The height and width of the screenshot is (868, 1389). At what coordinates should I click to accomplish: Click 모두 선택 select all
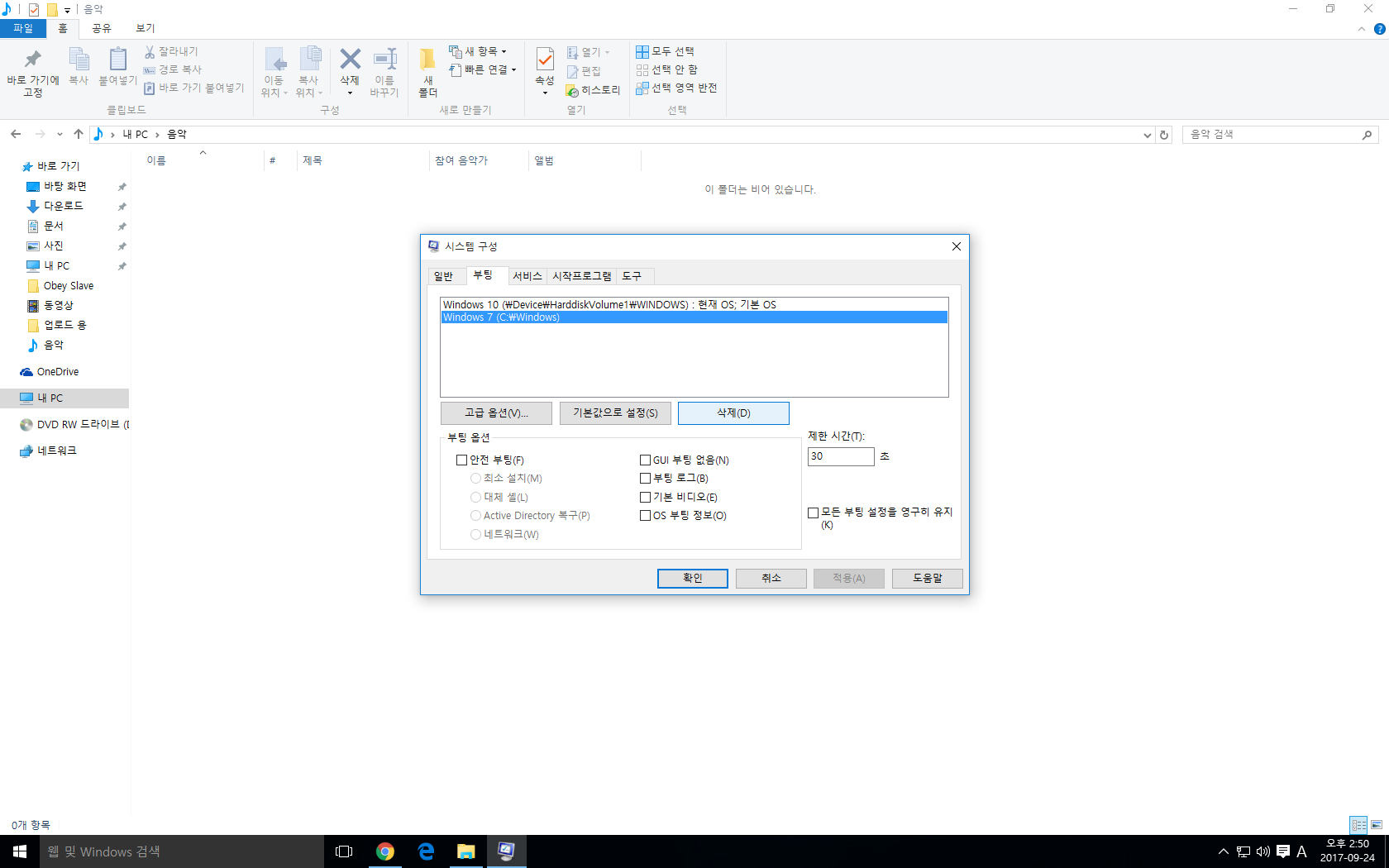pos(665,51)
